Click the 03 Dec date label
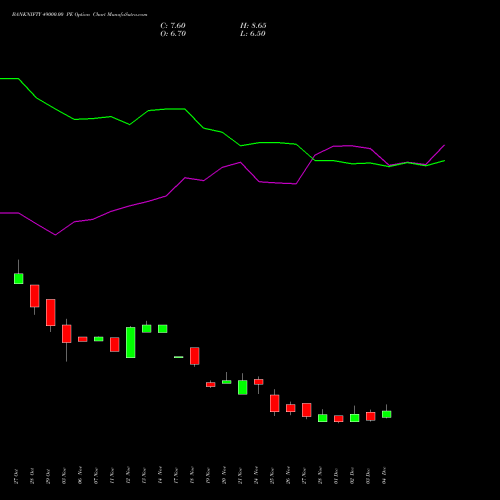 (368, 476)
